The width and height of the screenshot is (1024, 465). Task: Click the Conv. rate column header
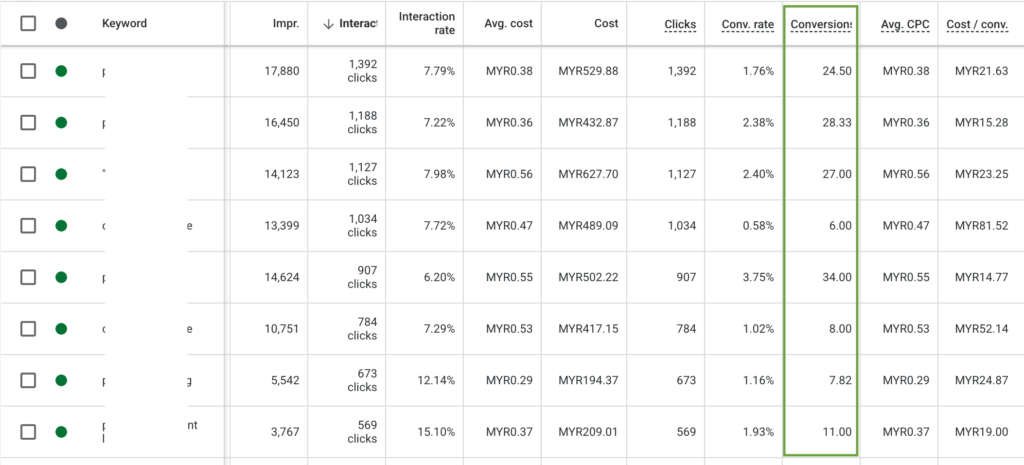[748, 24]
